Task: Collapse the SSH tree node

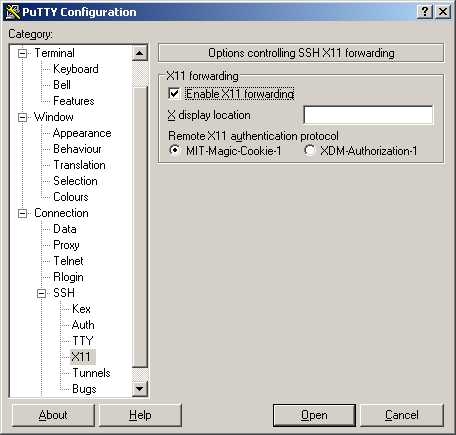Action: click(41, 293)
